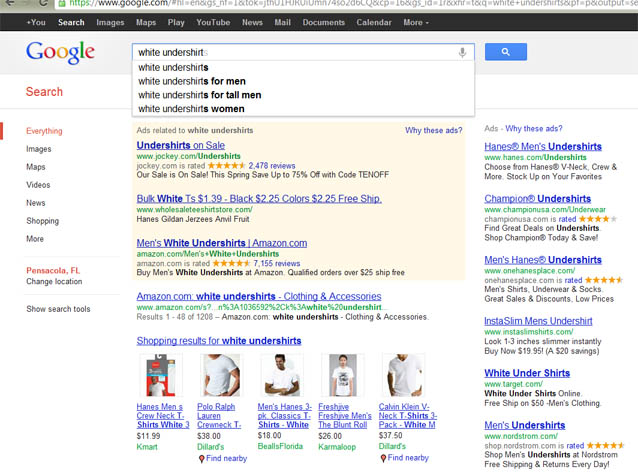Click Search in the black top bar

71,22
